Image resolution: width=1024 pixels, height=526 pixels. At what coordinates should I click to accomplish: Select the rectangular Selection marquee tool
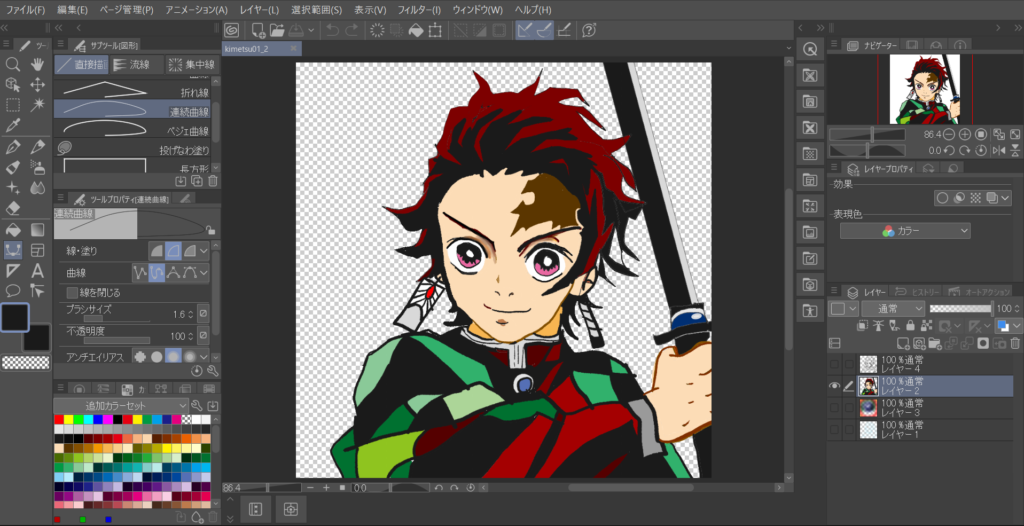(x=12, y=105)
